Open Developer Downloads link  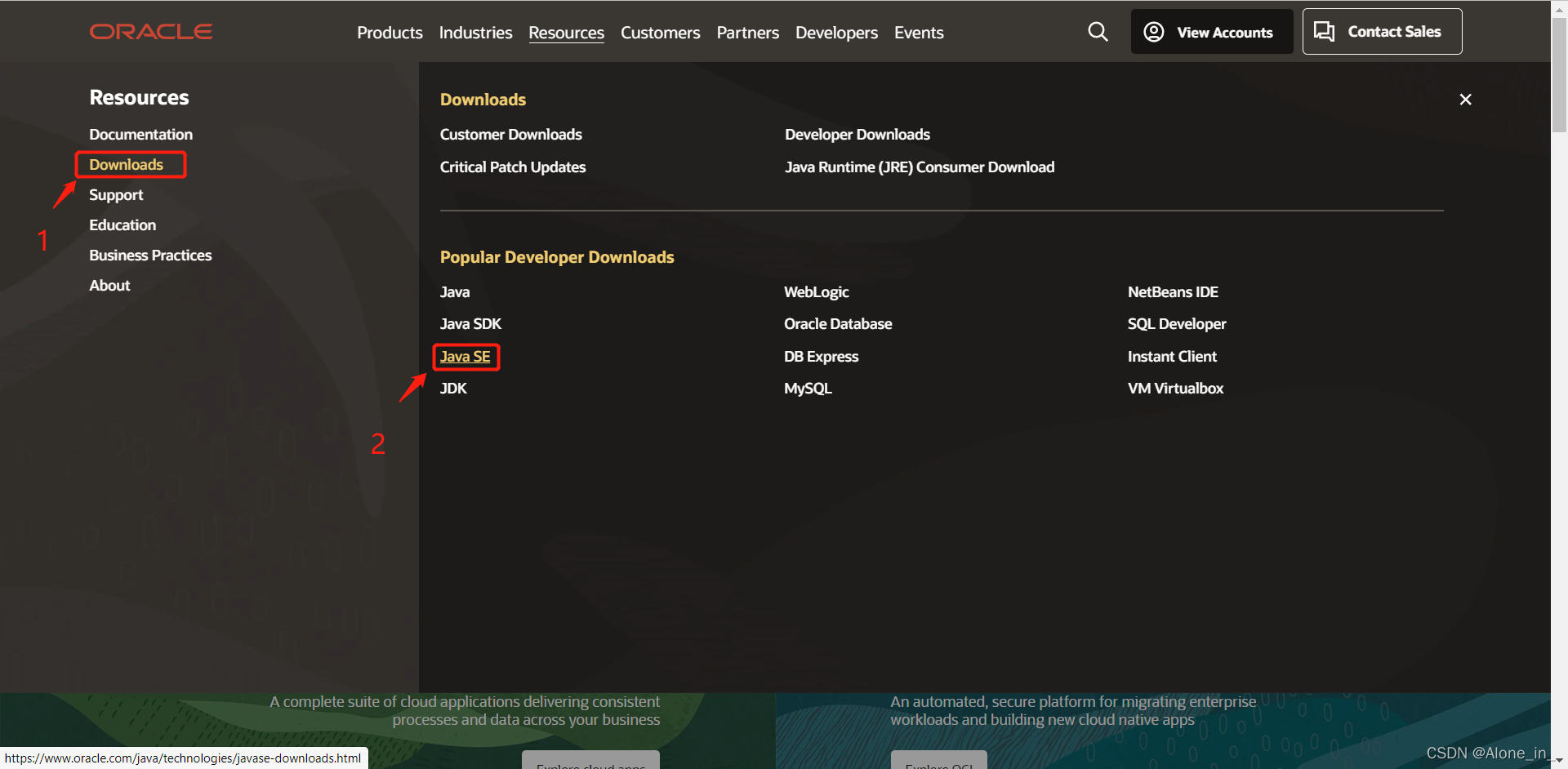[857, 134]
